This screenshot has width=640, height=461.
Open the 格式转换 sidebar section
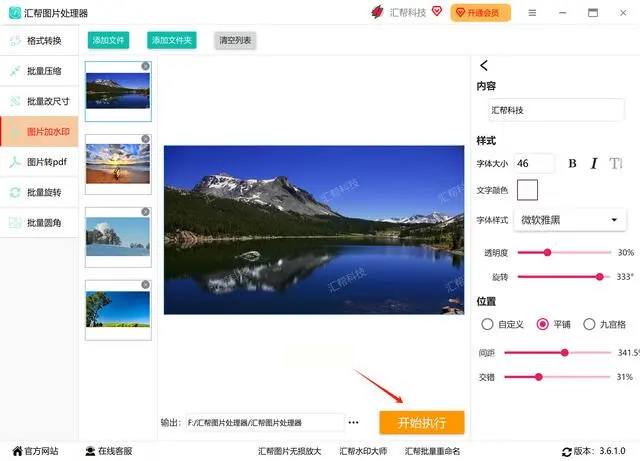click(39, 40)
